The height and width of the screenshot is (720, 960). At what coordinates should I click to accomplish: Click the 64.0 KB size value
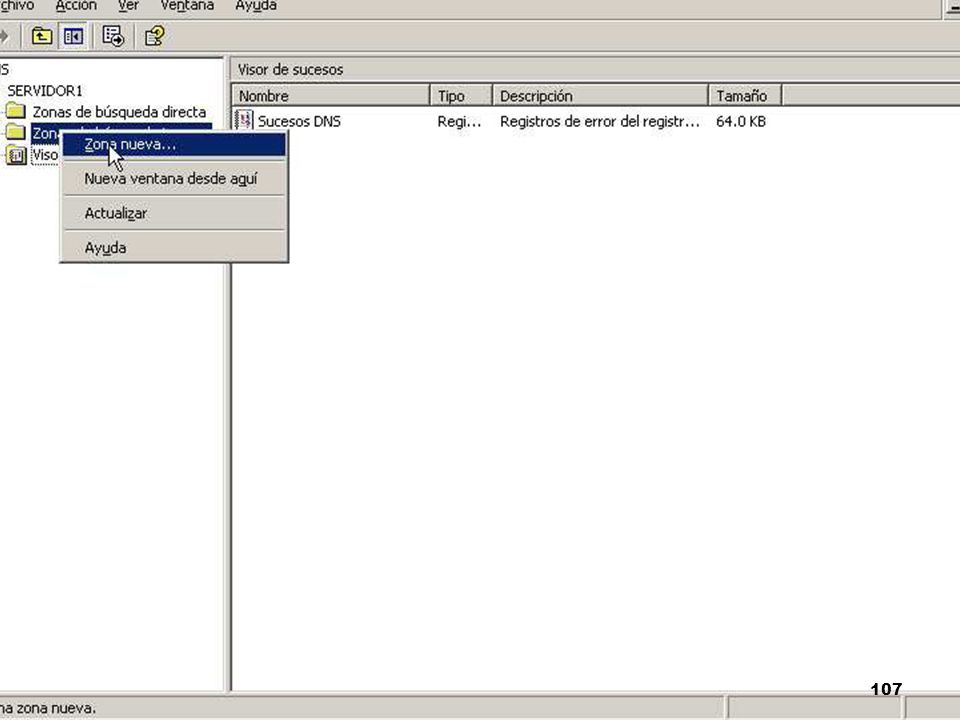click(x=741, y=121)
